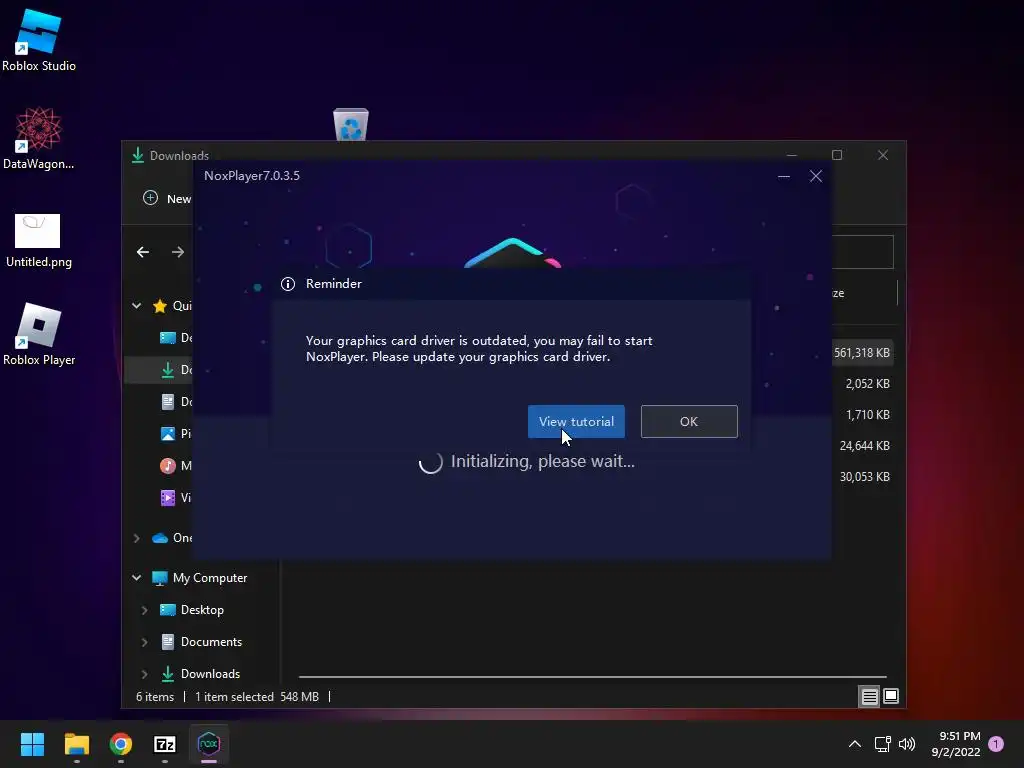Close the Downloads explorer window

click(883, 155)
